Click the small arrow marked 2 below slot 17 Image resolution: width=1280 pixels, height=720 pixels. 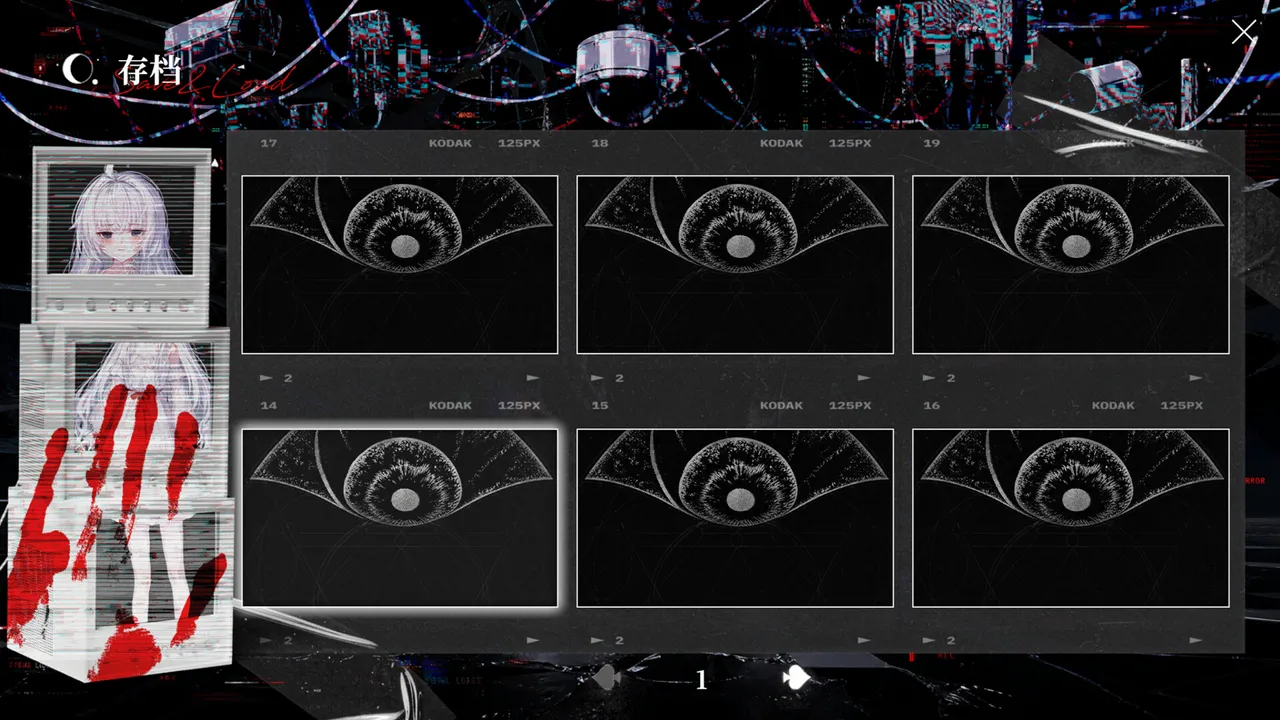276,378
